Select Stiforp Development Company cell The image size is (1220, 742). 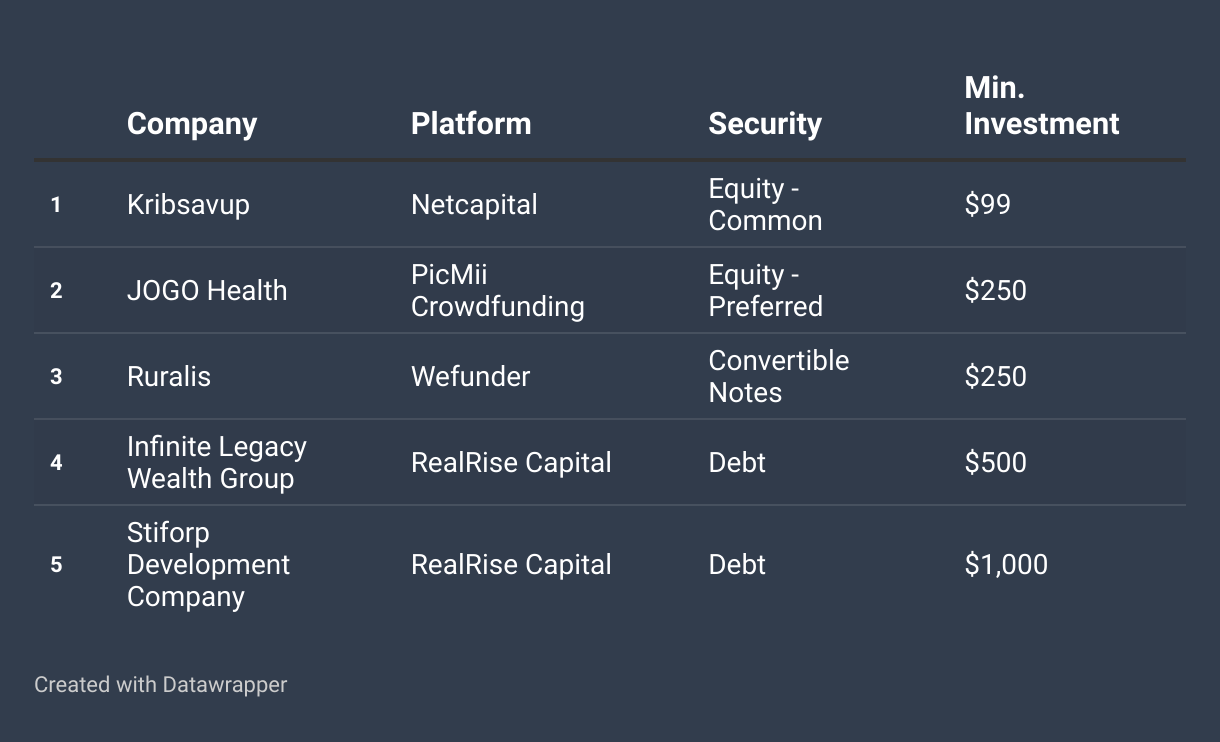[x=208, y=565]
